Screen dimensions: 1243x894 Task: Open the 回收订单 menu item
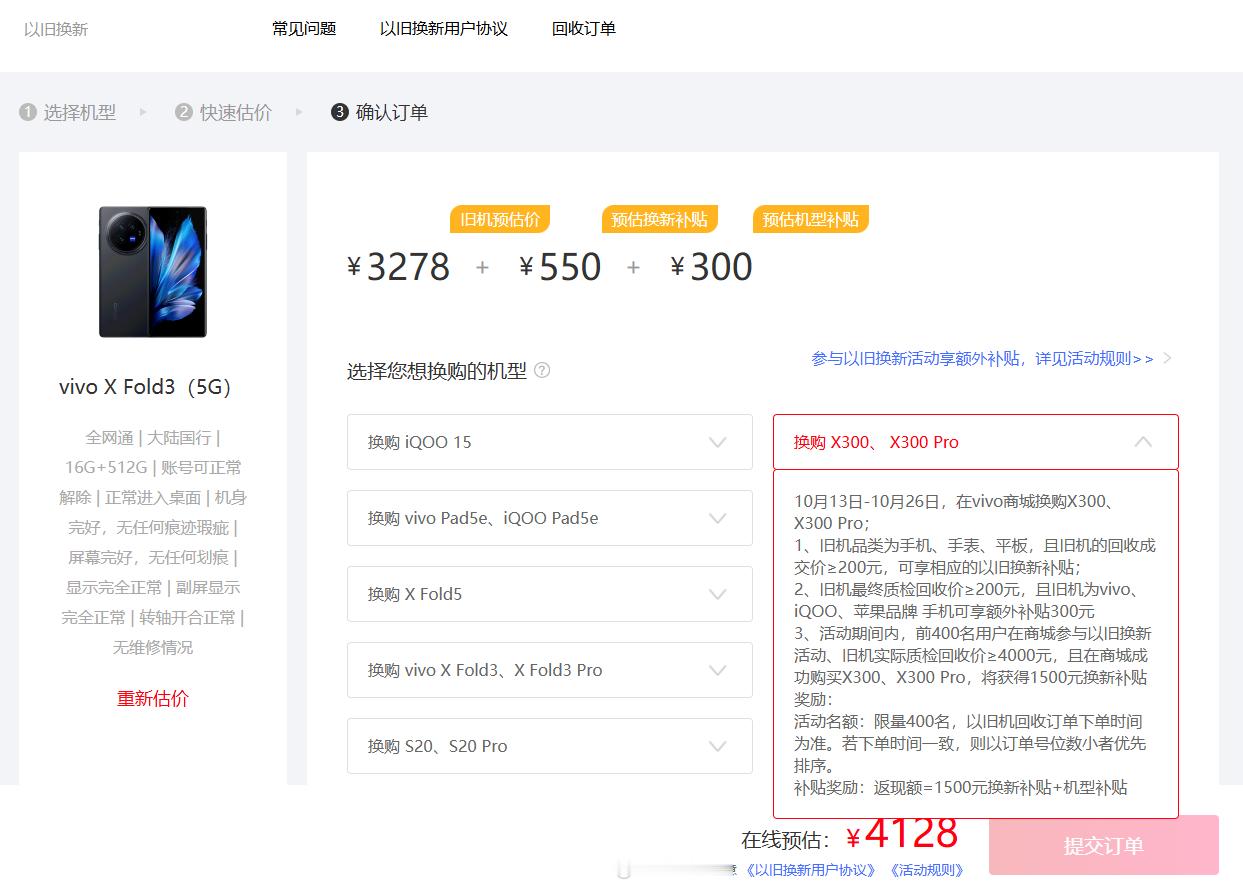point(584,29)
